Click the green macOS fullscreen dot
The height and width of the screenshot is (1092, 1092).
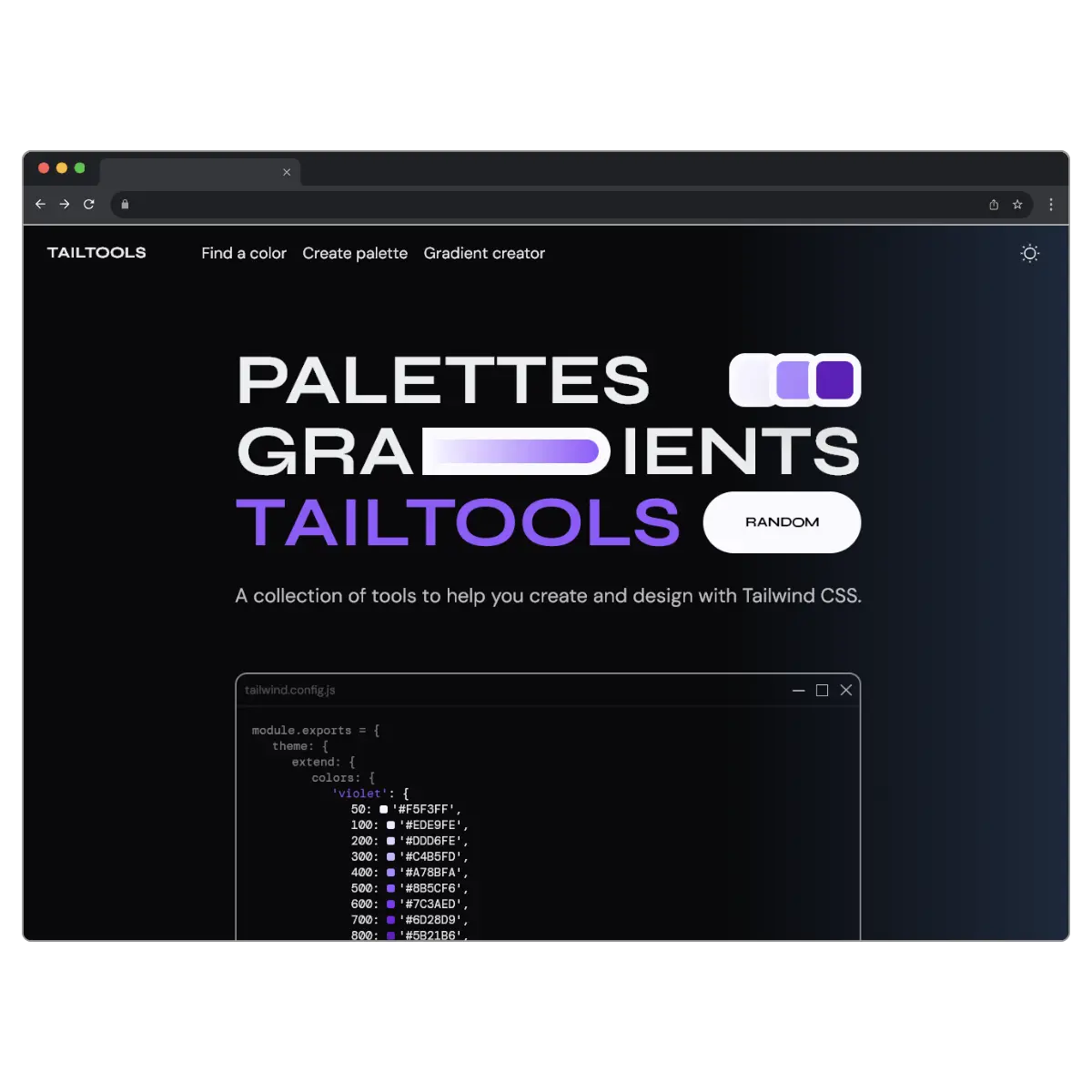pyautogui.click(x=80, y=168)
